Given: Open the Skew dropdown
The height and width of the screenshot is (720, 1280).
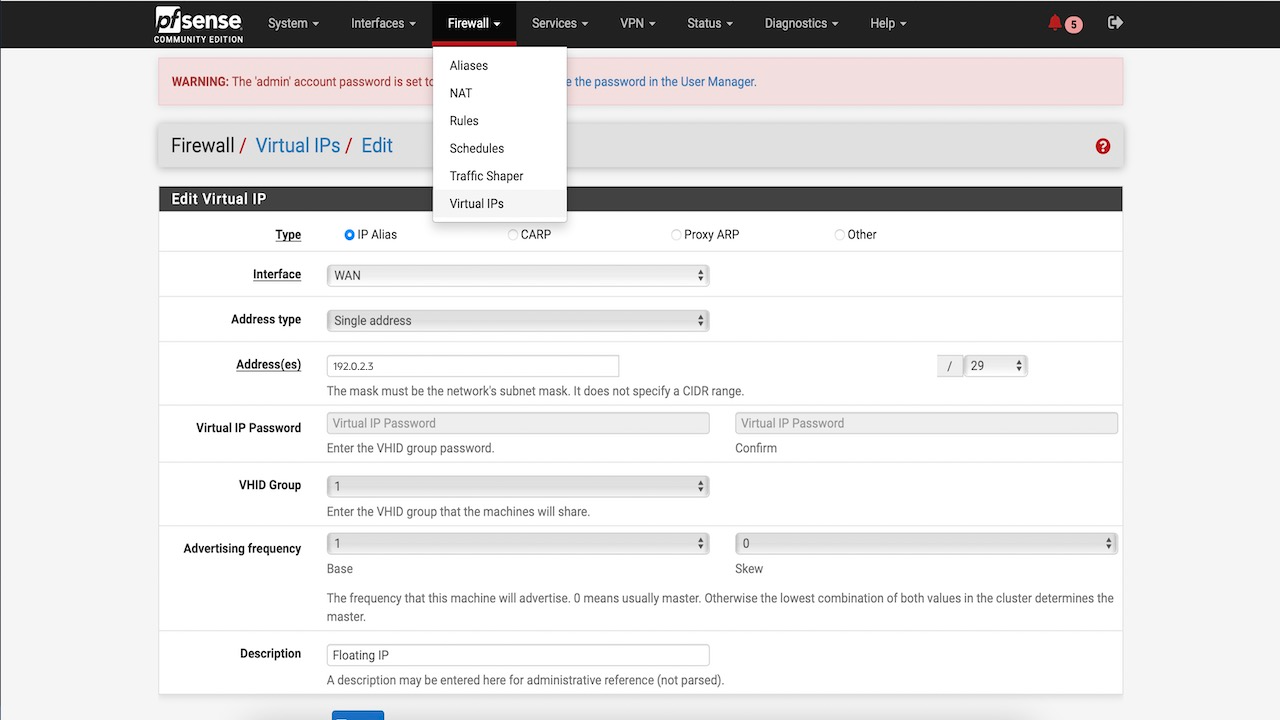Looking at the screenshot, I should coord(925,543).
